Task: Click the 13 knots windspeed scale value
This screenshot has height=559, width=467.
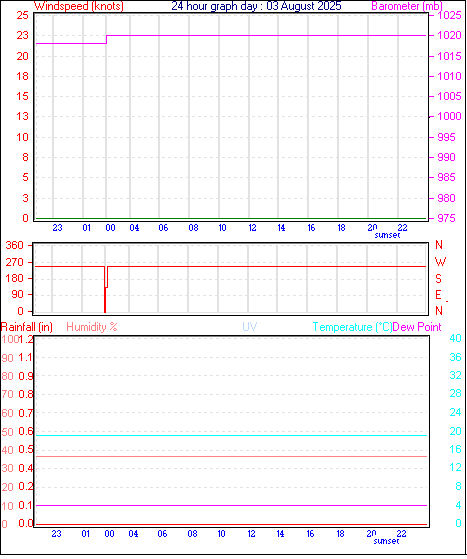Action: click(22, 116)
